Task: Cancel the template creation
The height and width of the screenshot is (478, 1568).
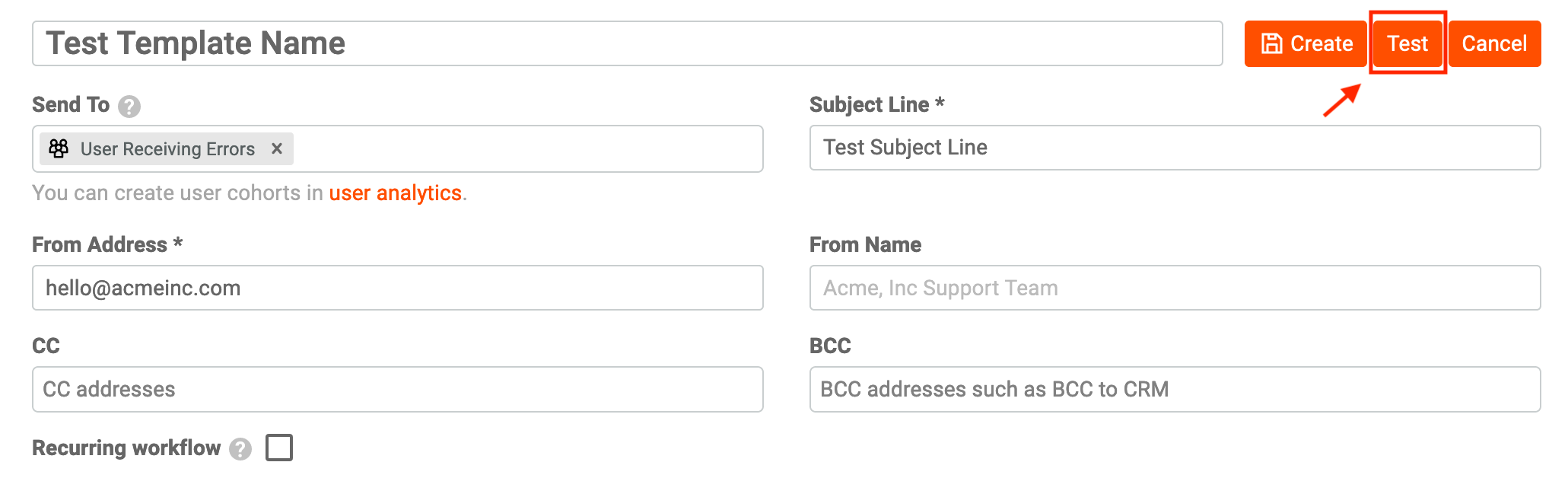Action: pyautogui.click(x=1494, y=43)
